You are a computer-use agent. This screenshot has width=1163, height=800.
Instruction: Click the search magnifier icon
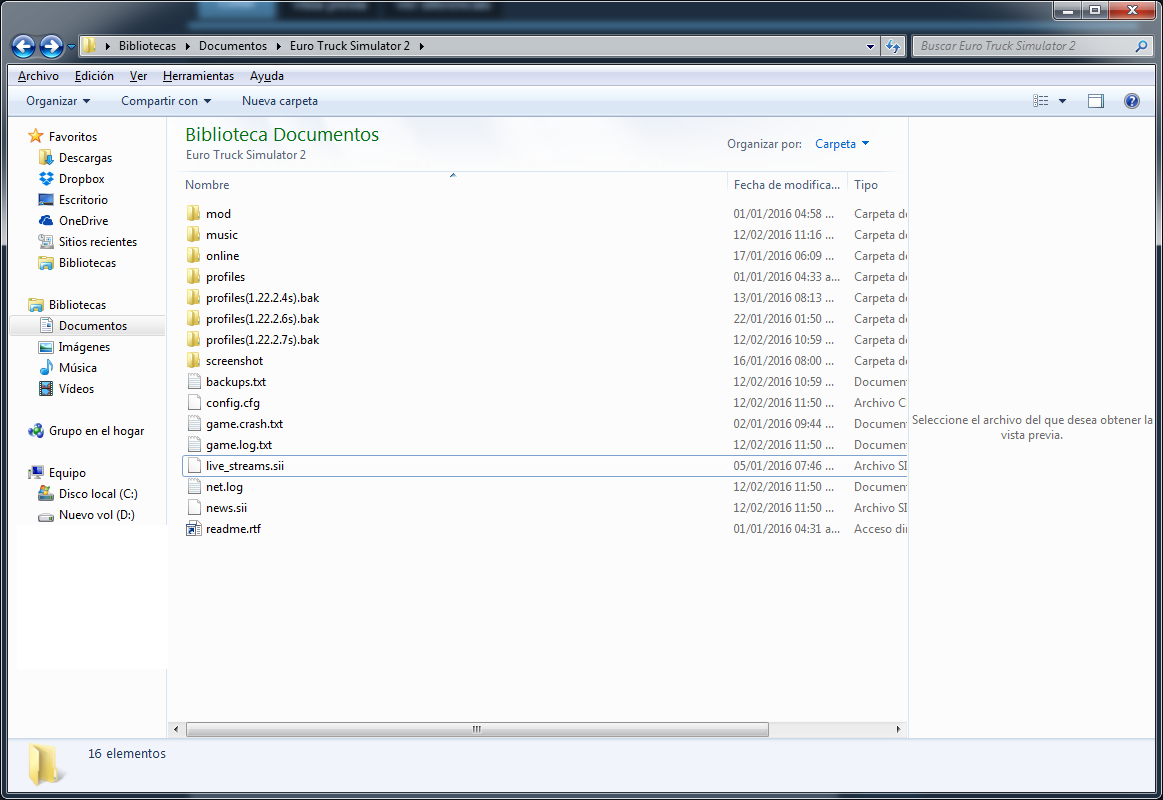pyautogui.click(x=1141, y=46)
